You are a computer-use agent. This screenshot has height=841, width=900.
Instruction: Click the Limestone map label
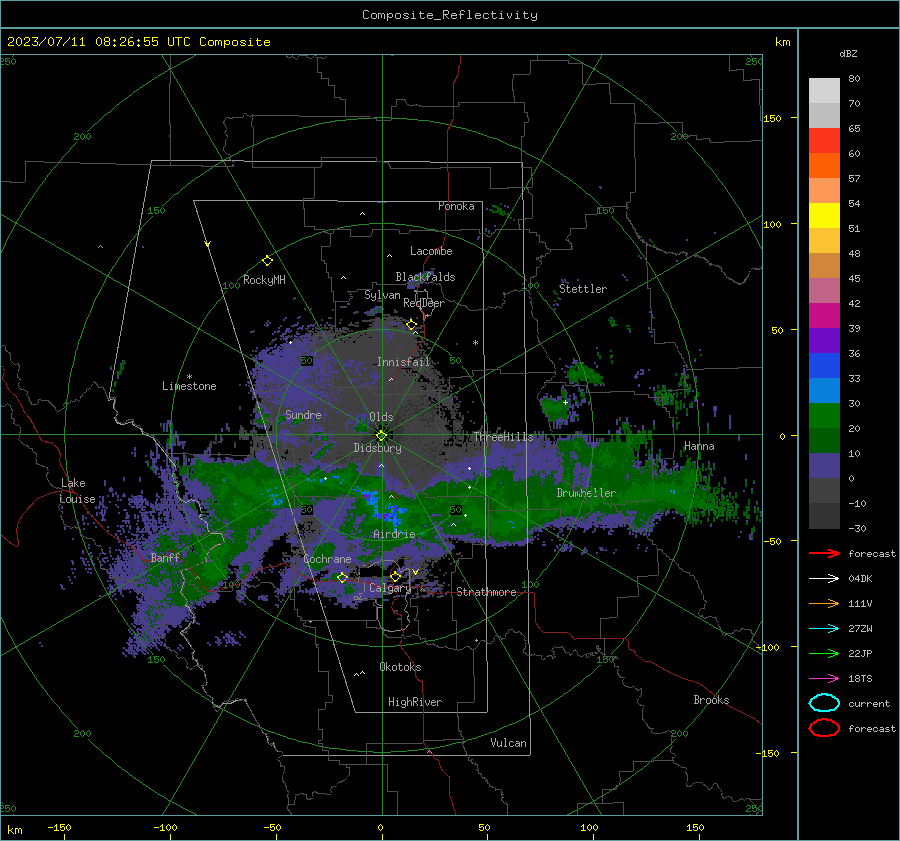pos(189,386)
